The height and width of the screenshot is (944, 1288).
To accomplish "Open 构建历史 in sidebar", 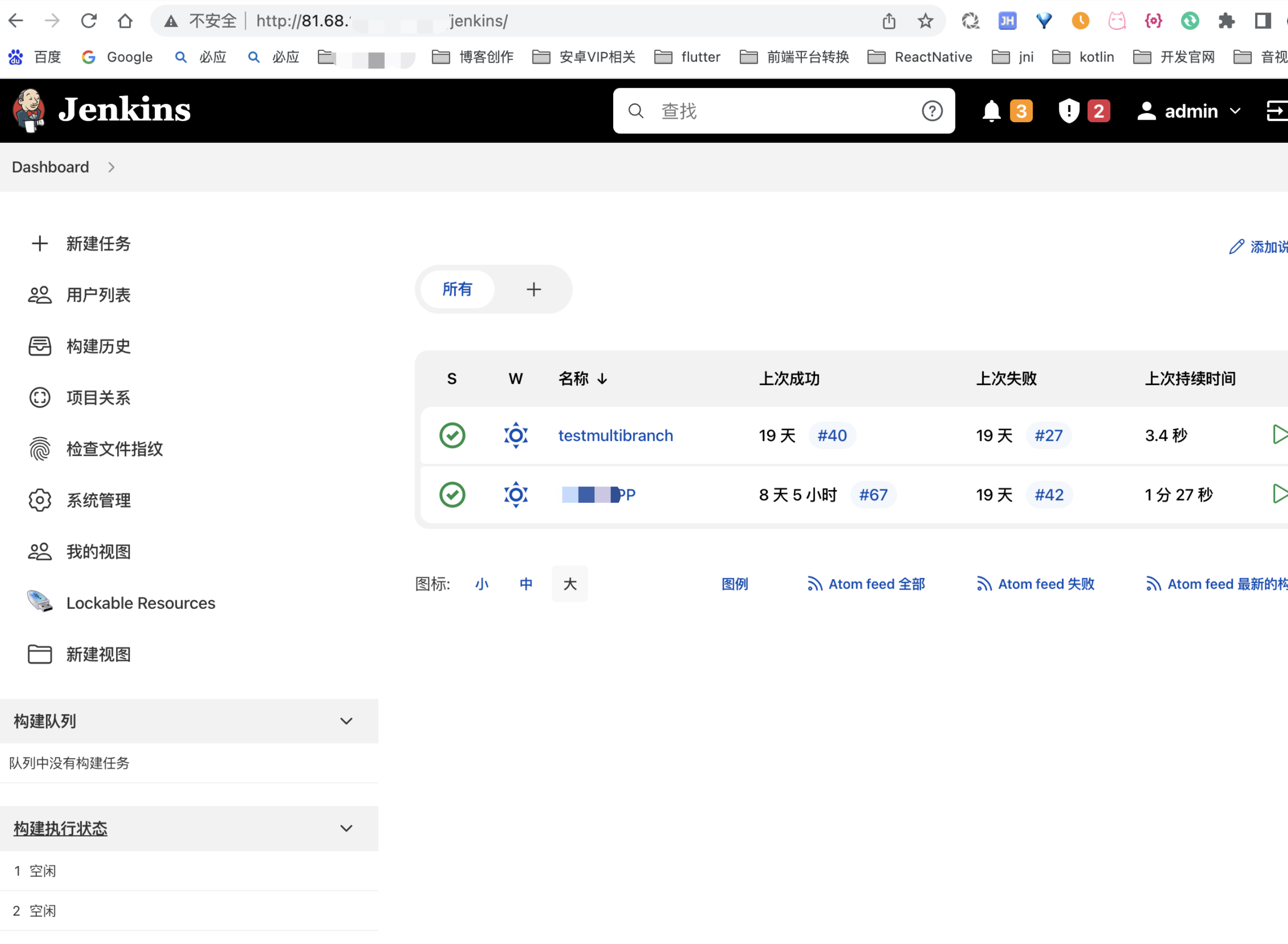I will pos(98,346).
